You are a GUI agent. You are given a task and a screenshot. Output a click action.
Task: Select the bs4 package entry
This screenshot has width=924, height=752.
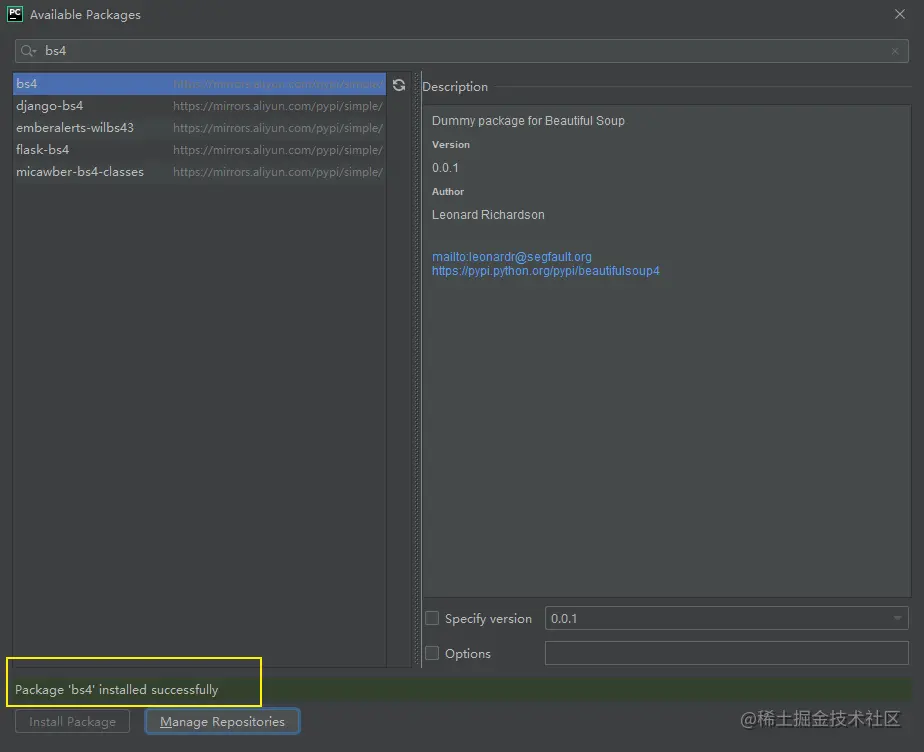pyautogui.click(x=26, y=83)
